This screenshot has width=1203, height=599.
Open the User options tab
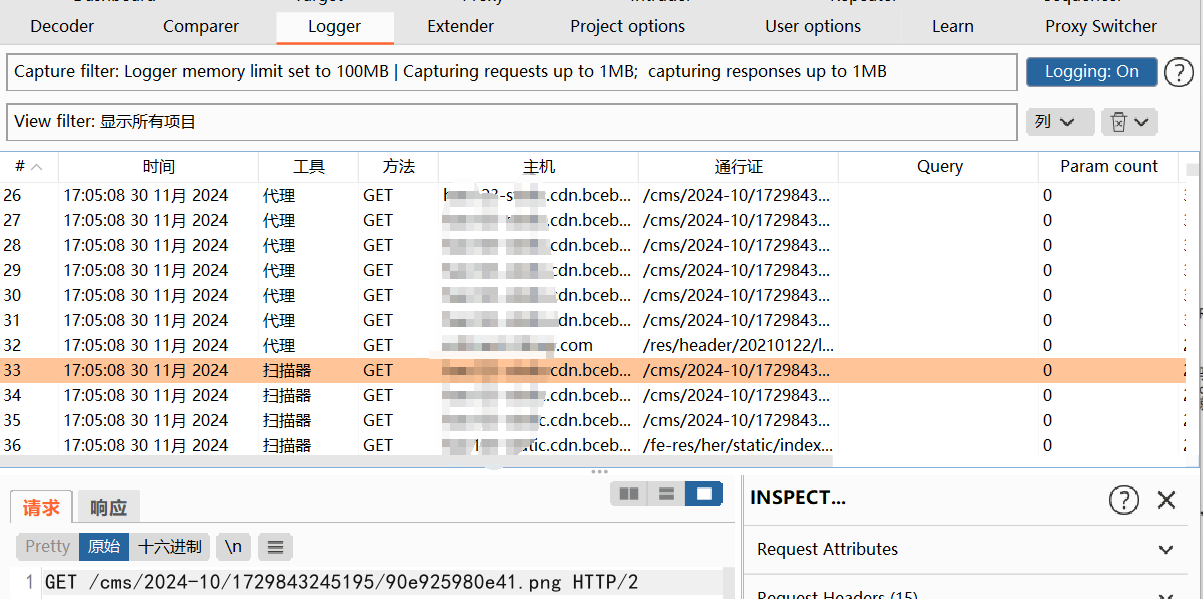tap(813, 27)
